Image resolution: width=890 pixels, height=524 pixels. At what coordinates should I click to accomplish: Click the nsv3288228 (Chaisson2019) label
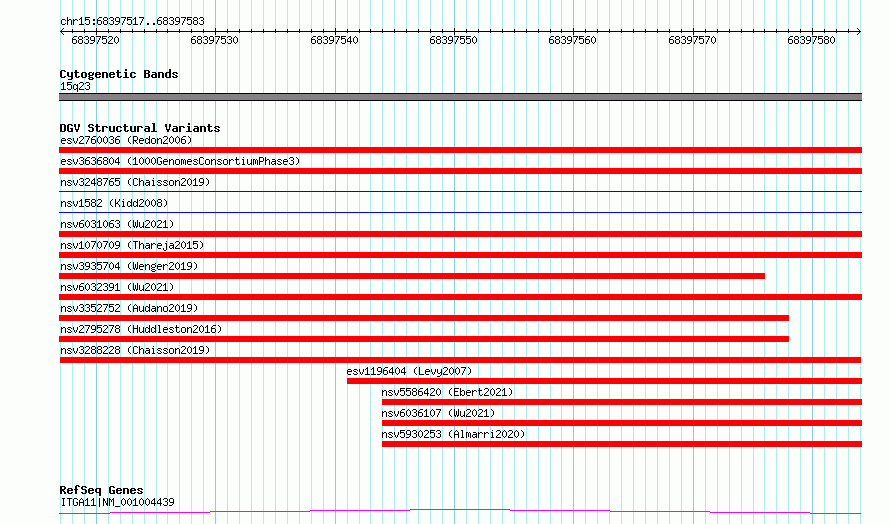coord(135,350)
